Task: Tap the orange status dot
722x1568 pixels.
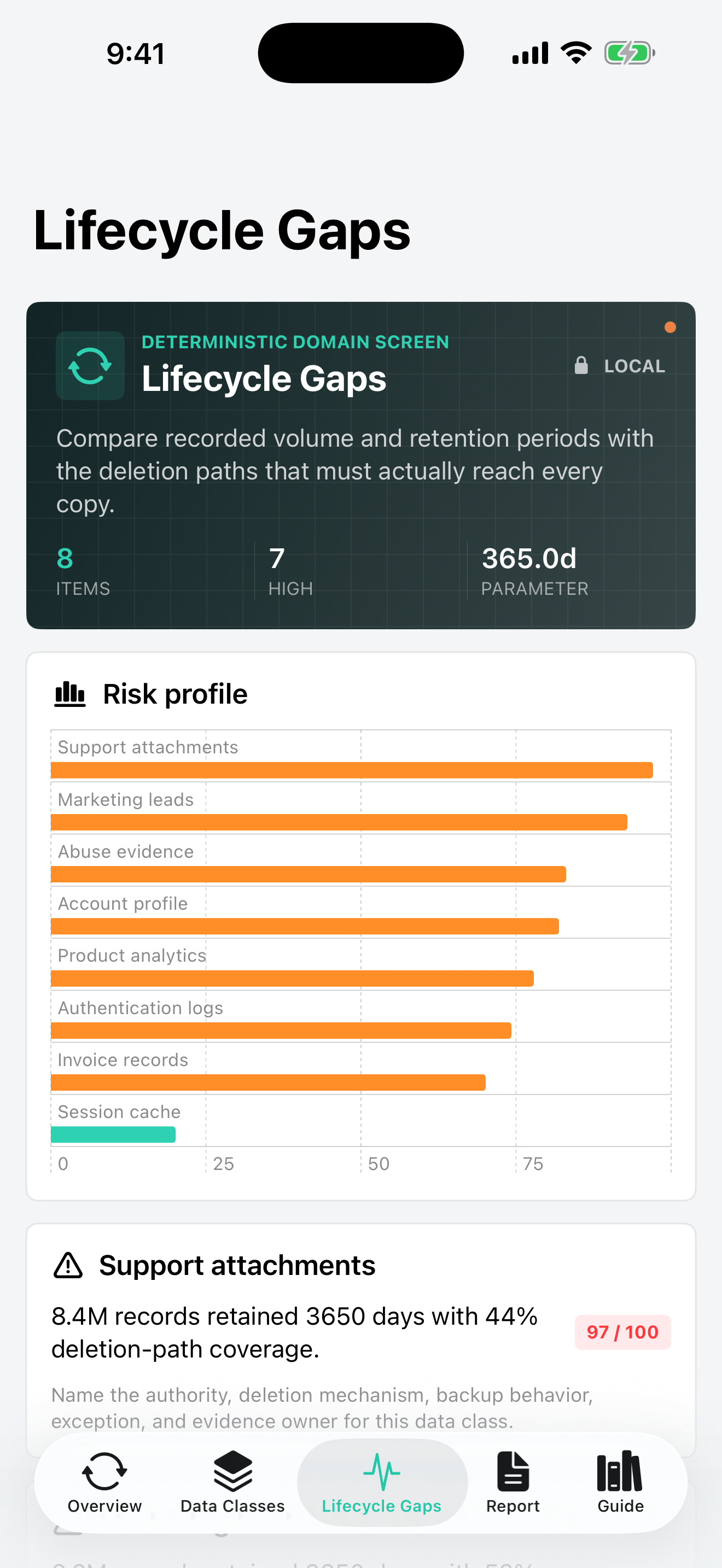Action: (670, 327)
